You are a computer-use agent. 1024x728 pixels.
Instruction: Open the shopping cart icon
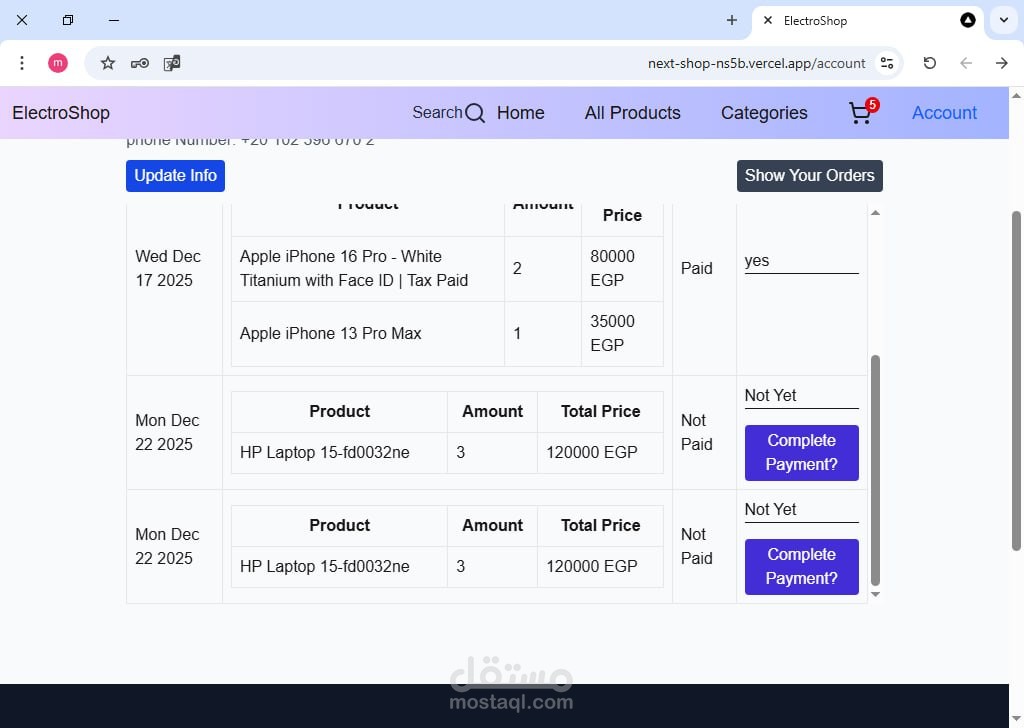coord(859,114)
